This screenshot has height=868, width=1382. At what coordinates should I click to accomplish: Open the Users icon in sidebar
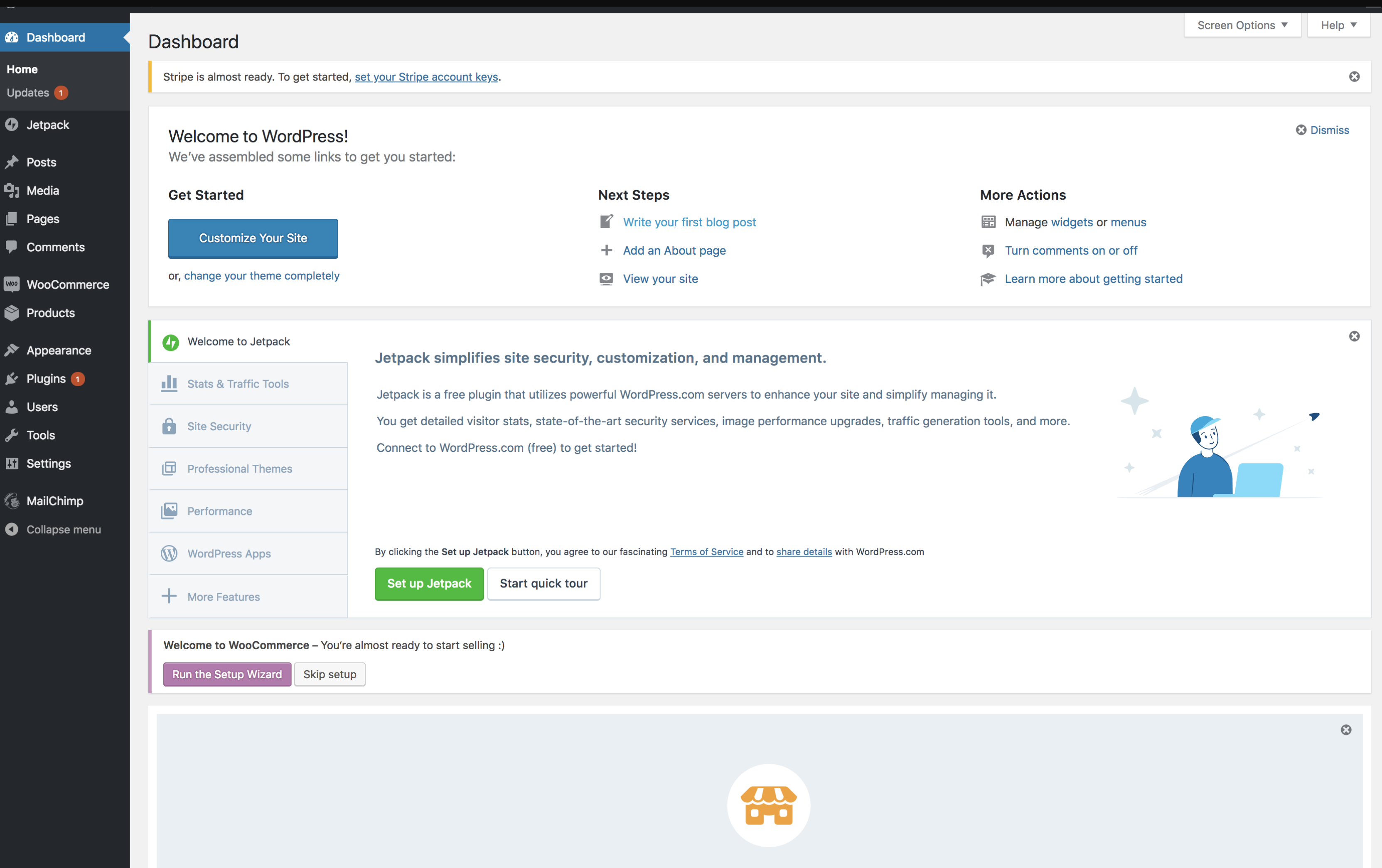click(12, 407)
